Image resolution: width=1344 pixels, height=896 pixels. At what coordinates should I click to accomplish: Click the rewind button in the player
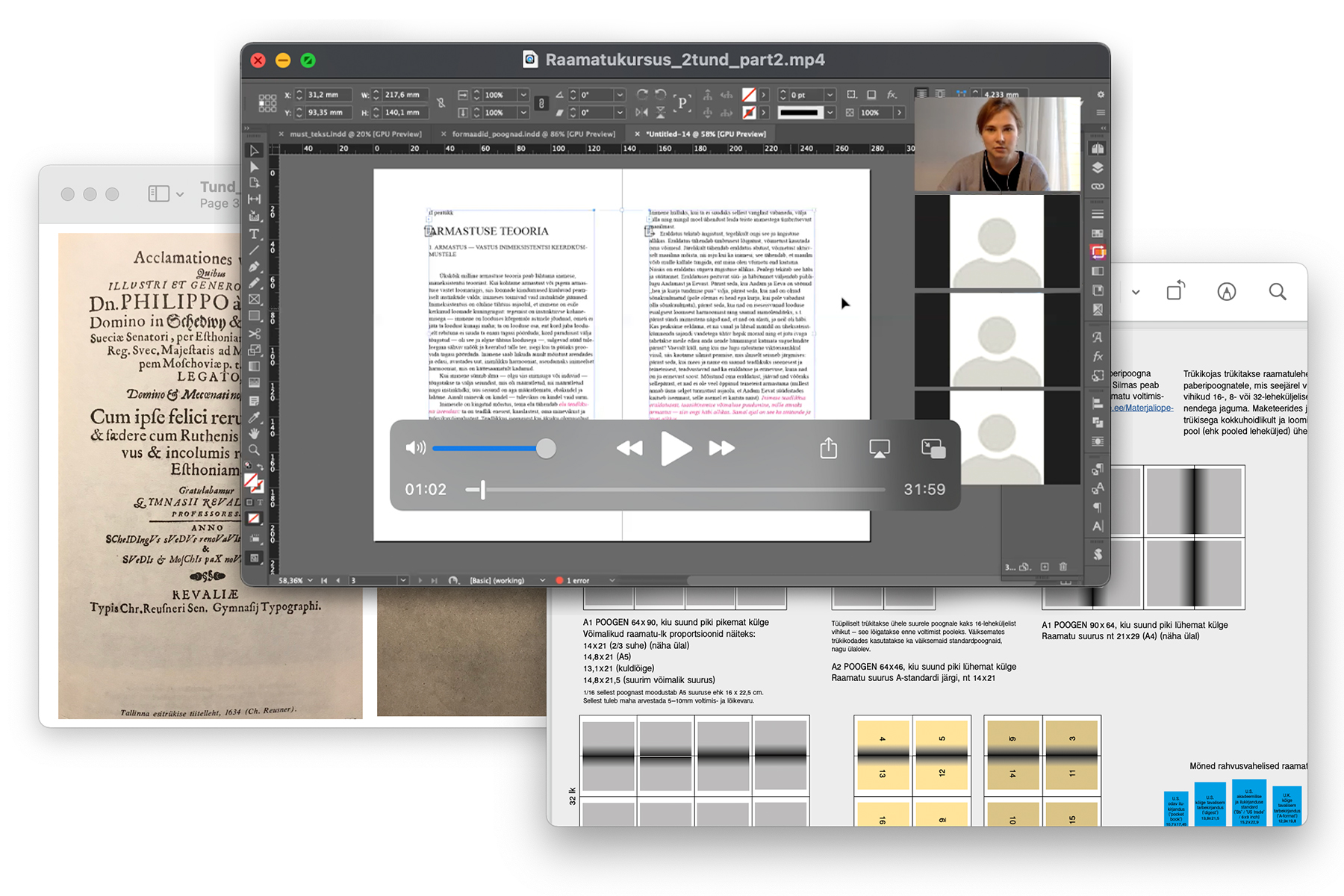[629, 448]
